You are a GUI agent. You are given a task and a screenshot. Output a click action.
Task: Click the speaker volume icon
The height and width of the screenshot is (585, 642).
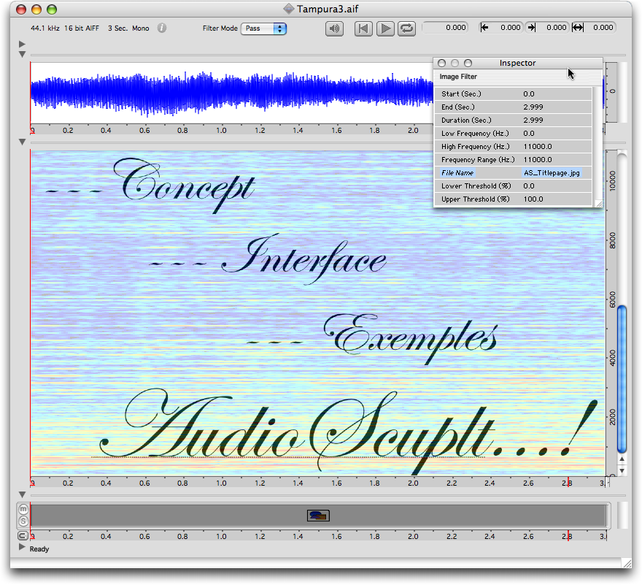[335, 29]
